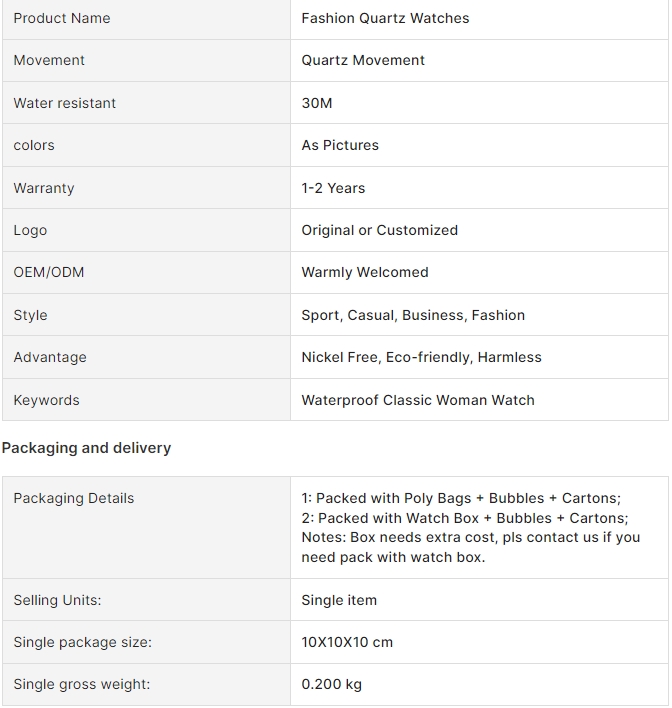
Task: Click the Original or Customized logo value
Action: click(x=379, y=230)
